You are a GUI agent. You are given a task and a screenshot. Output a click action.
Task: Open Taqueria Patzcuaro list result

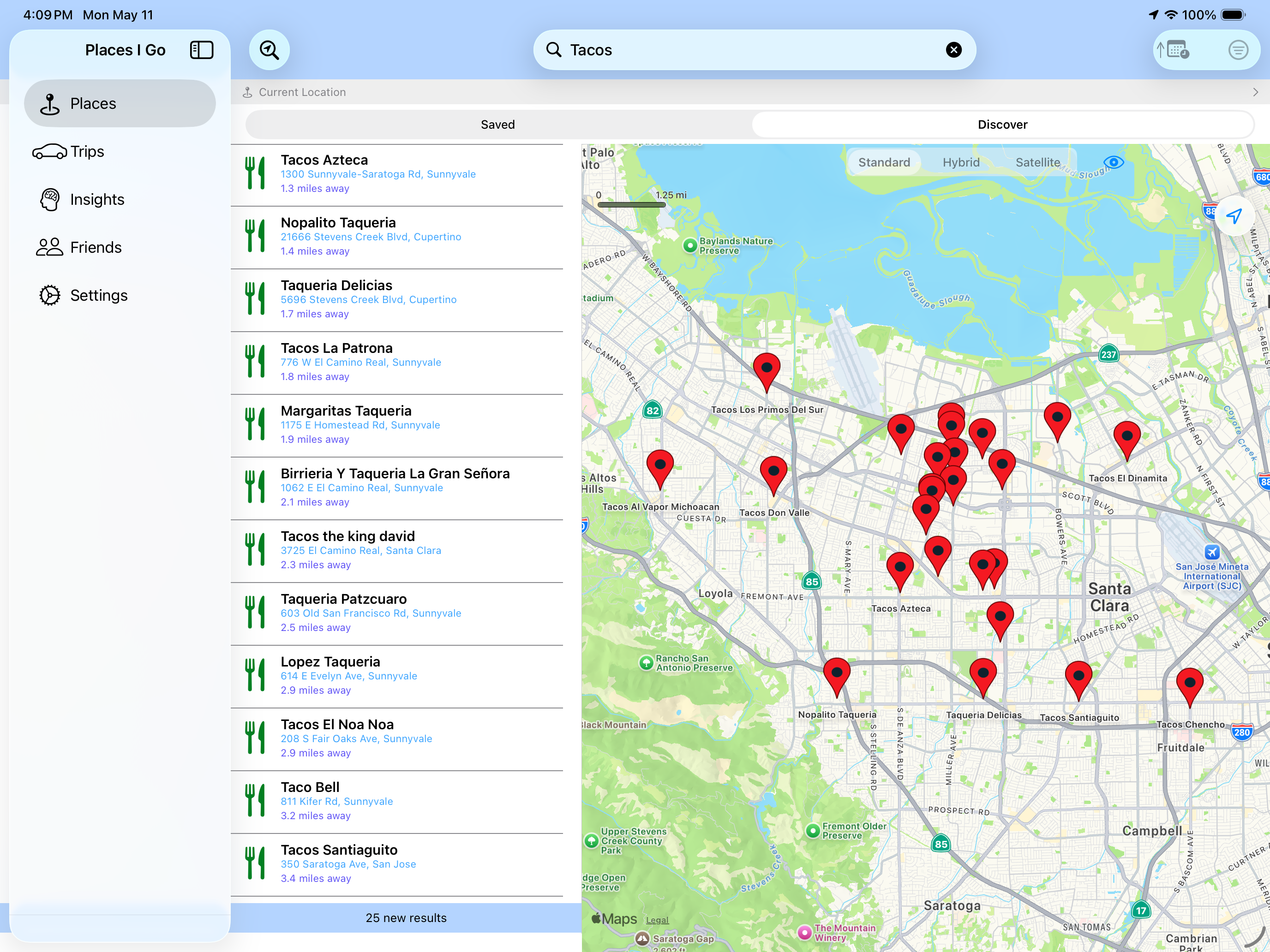pos(397,613)
